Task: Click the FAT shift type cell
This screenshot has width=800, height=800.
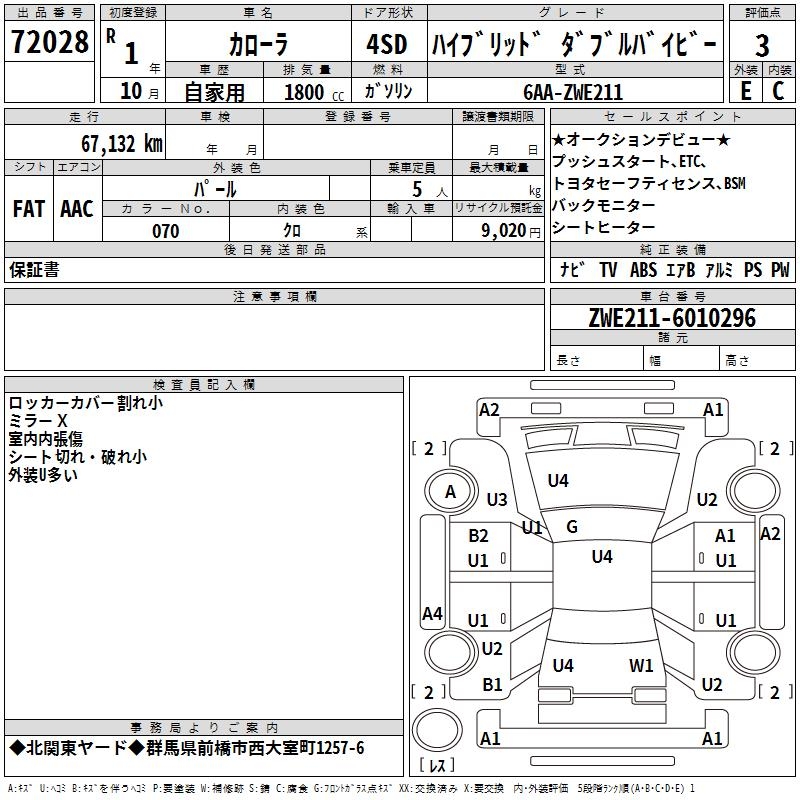Action: (29, 209)
